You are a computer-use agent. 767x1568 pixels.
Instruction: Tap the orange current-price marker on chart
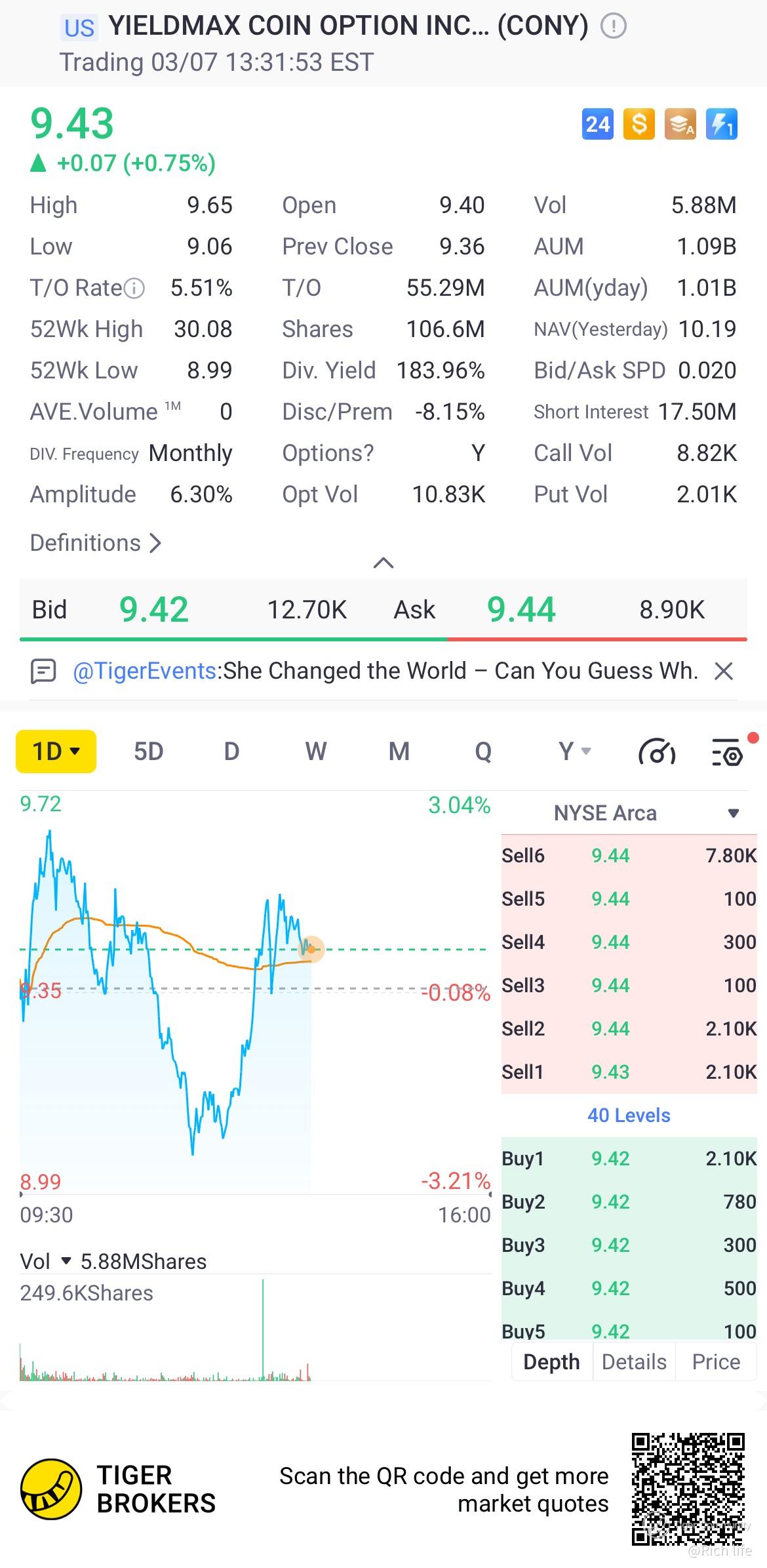click(x=311, y=949)
